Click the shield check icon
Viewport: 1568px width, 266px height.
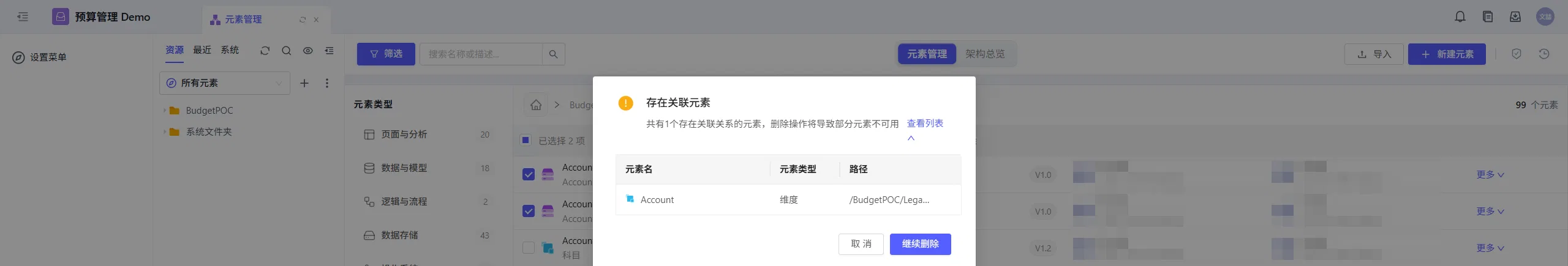click(x=1517, y=54)
